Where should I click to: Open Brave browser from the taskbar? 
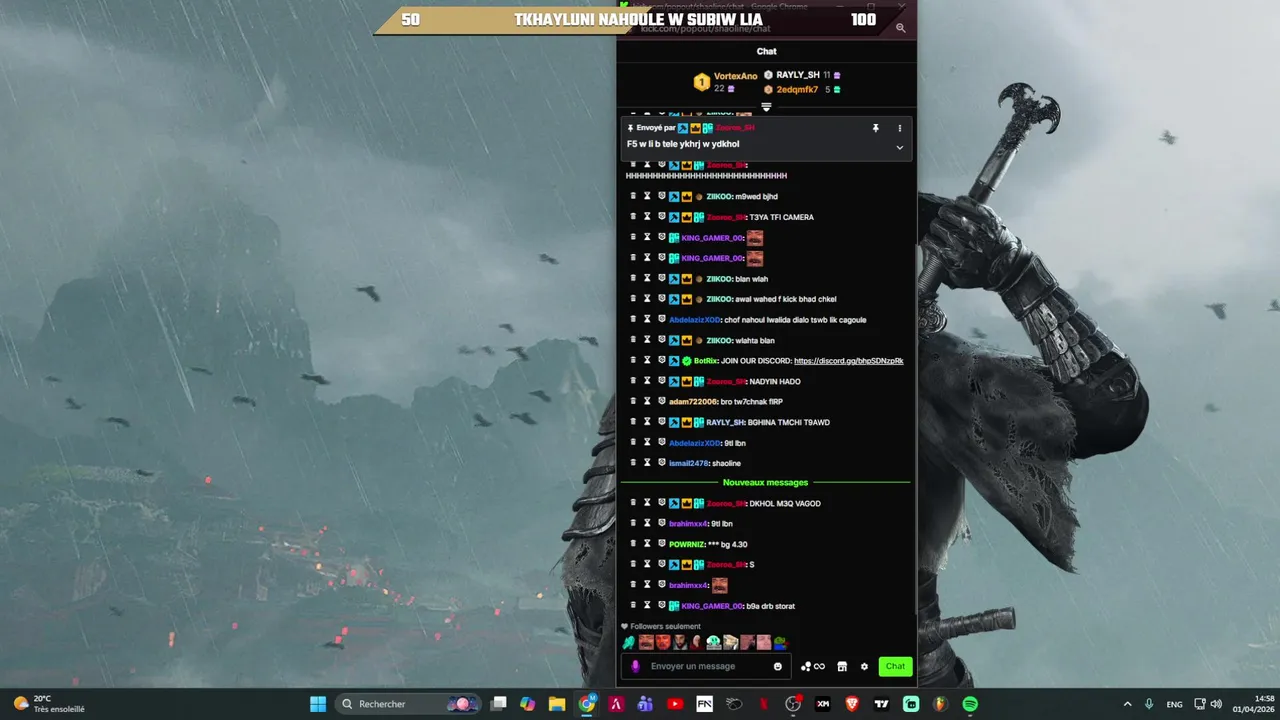[x=852, y=704]
